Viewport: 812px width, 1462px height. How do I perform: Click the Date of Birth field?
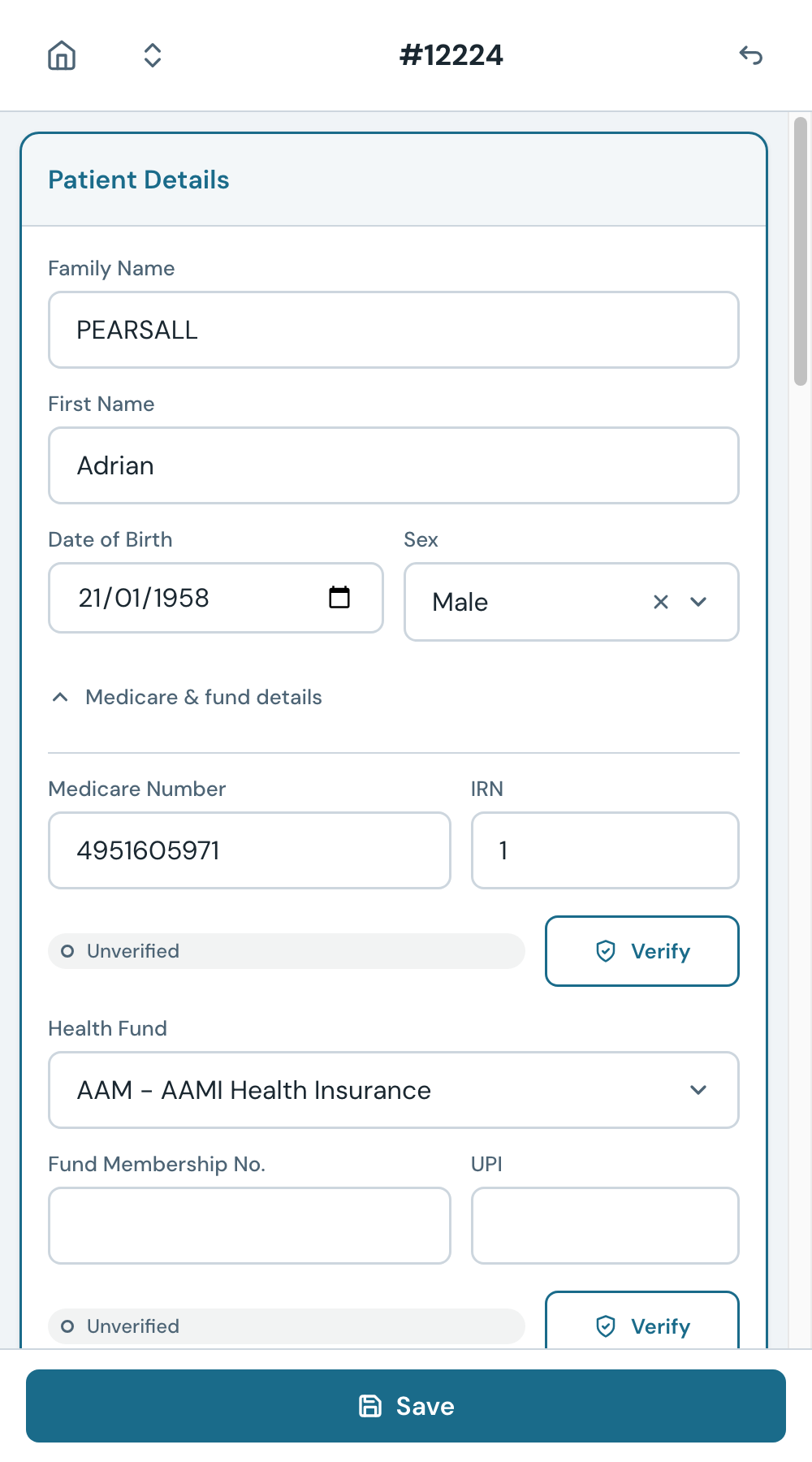(x=216, y=598)
